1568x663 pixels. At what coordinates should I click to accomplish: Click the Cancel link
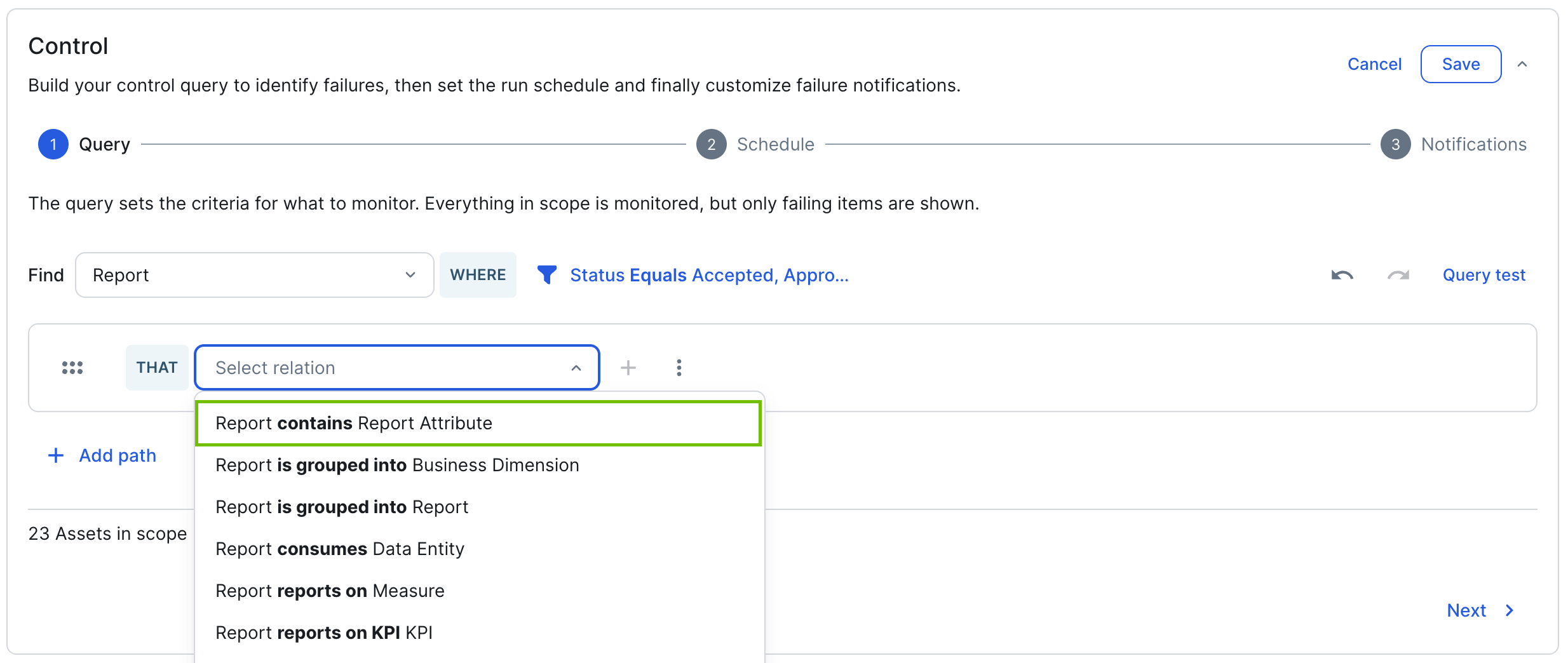click(x=1374, y=64)
